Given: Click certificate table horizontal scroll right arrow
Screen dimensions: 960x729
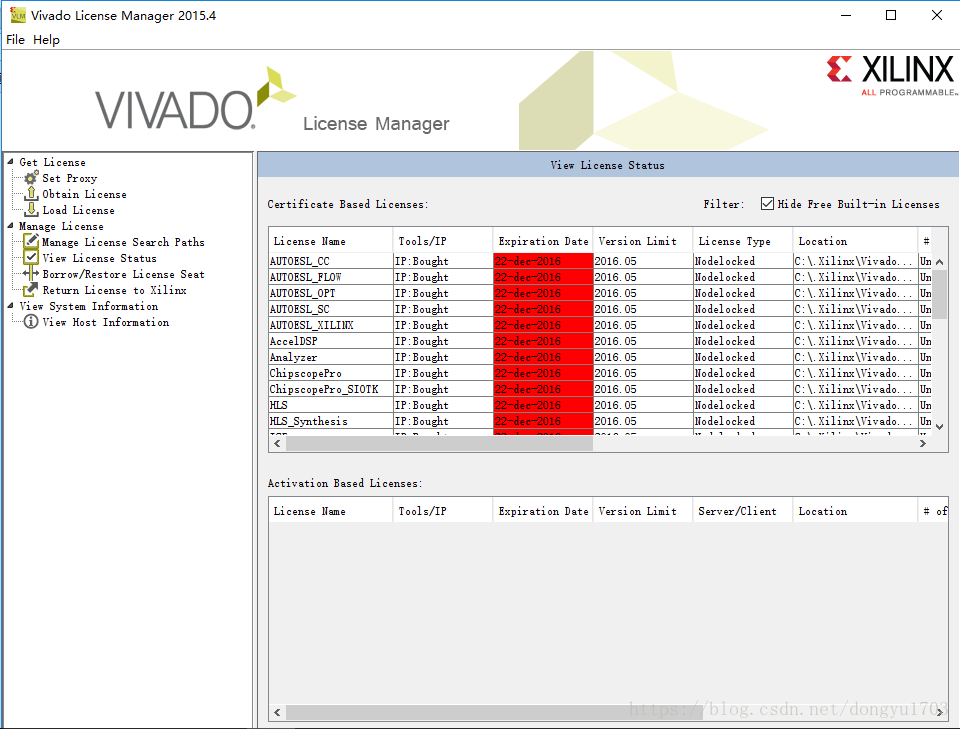Looking at the screenshot, I should 923,443.
